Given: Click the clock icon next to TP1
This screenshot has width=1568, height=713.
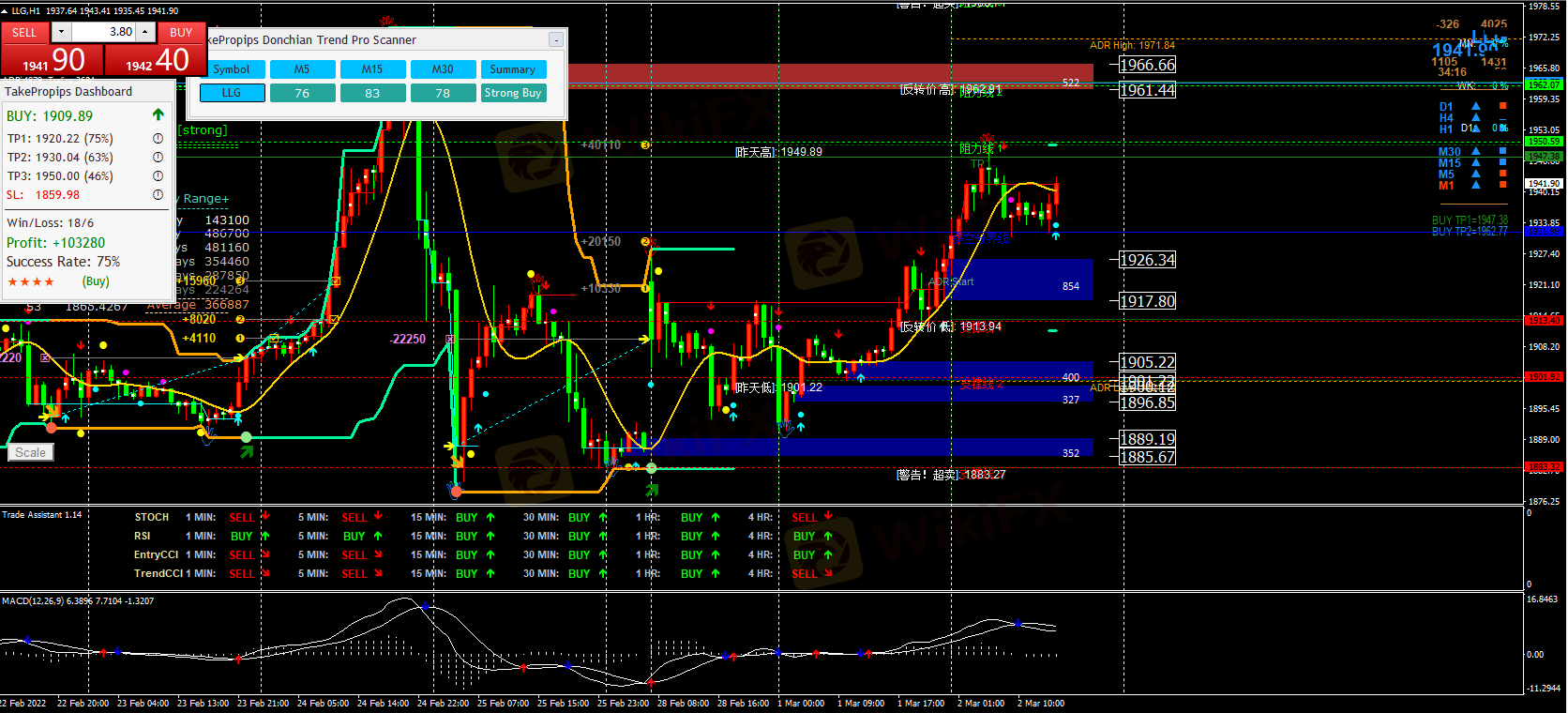Looking at the screenshot, I should (158, 139).
